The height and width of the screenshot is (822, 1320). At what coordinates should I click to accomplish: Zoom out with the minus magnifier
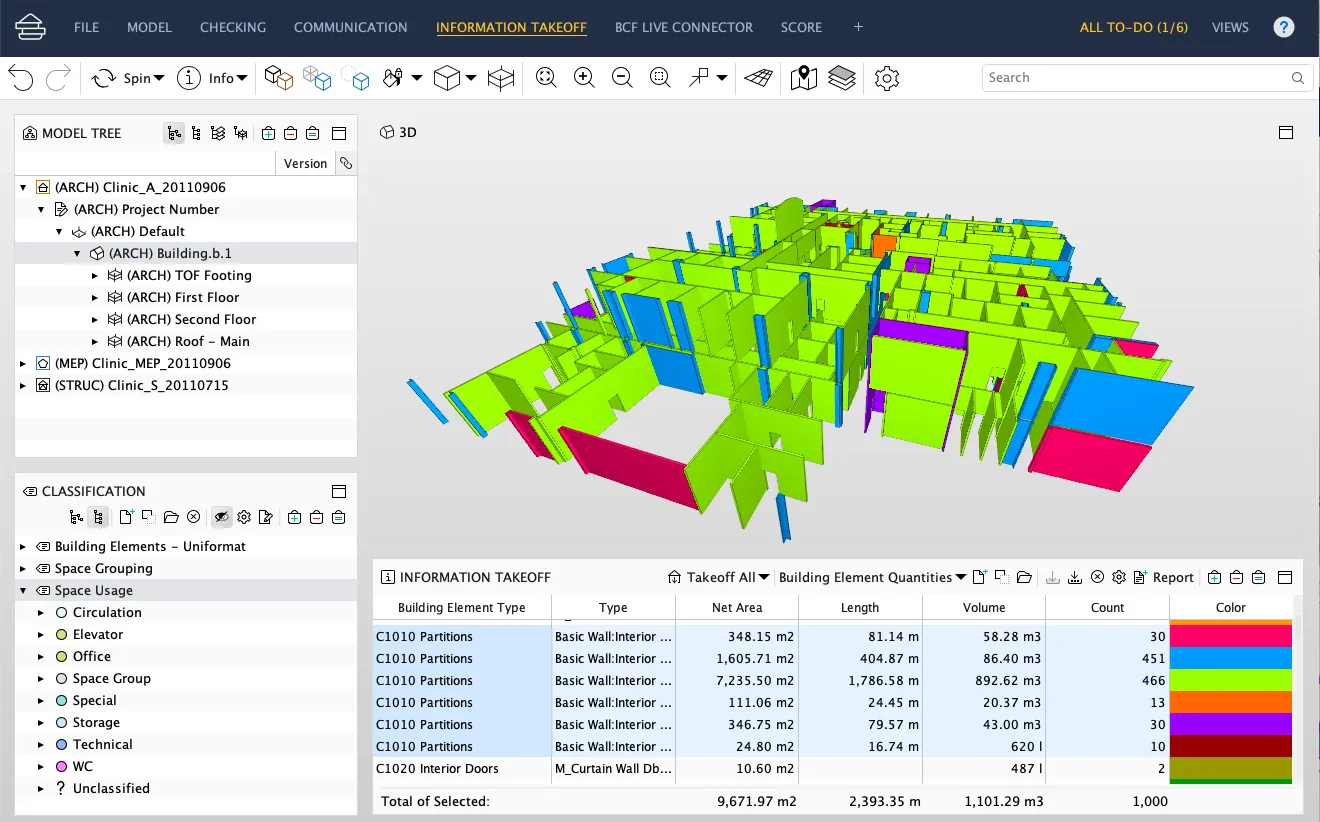pos(622,78)
